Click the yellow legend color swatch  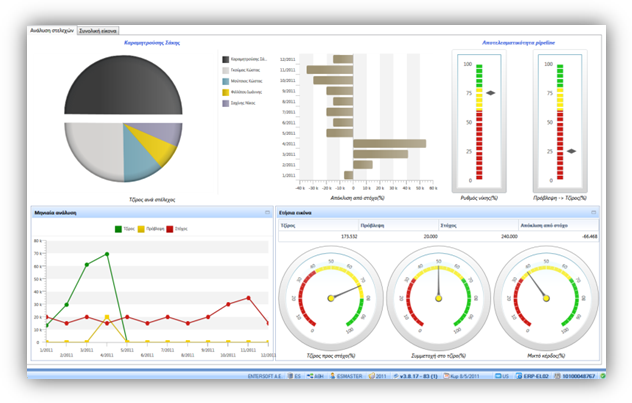[x=226, y=92]
